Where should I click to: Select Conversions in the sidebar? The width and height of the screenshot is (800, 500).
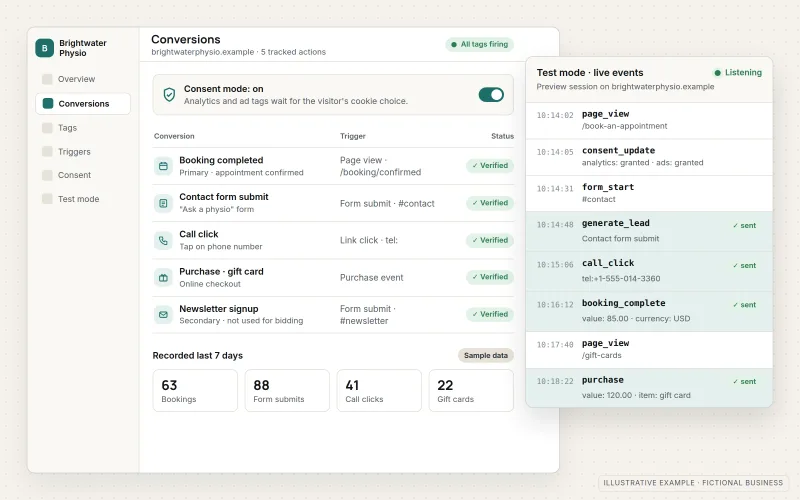pyautogui.click(x=83, y=104)
